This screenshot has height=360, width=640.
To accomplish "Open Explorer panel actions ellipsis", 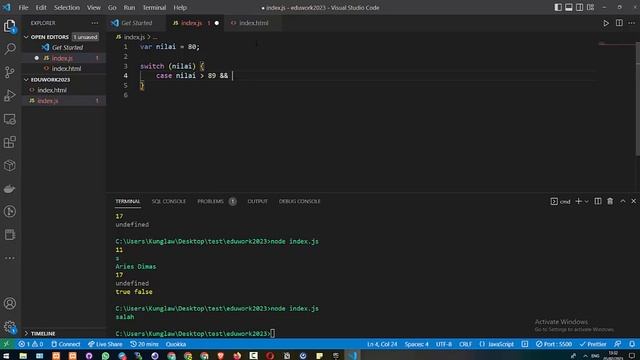I will click(95, 23).
